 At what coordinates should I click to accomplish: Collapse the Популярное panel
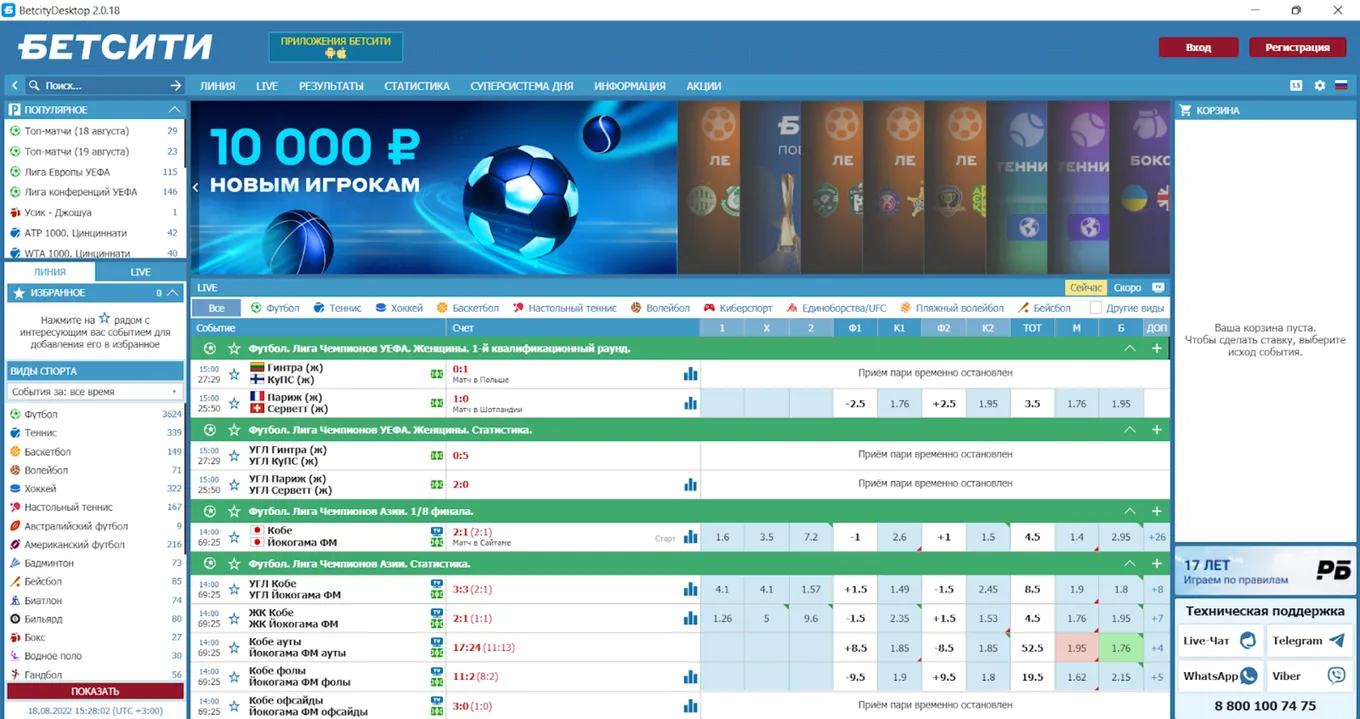[175, 110]
